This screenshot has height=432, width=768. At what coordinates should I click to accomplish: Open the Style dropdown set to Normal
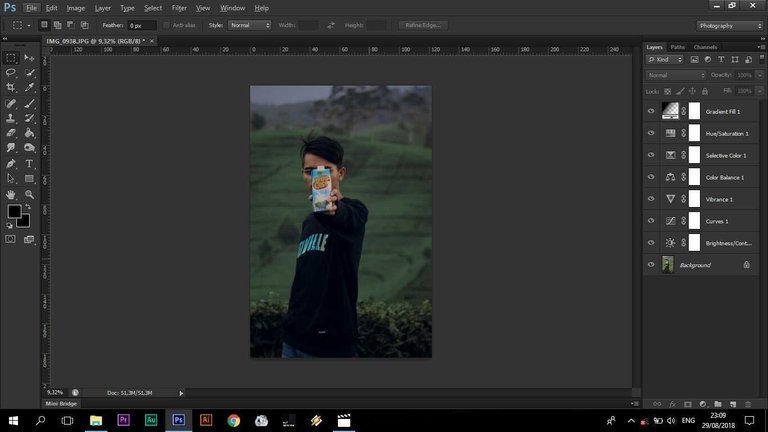click(250, 25)
